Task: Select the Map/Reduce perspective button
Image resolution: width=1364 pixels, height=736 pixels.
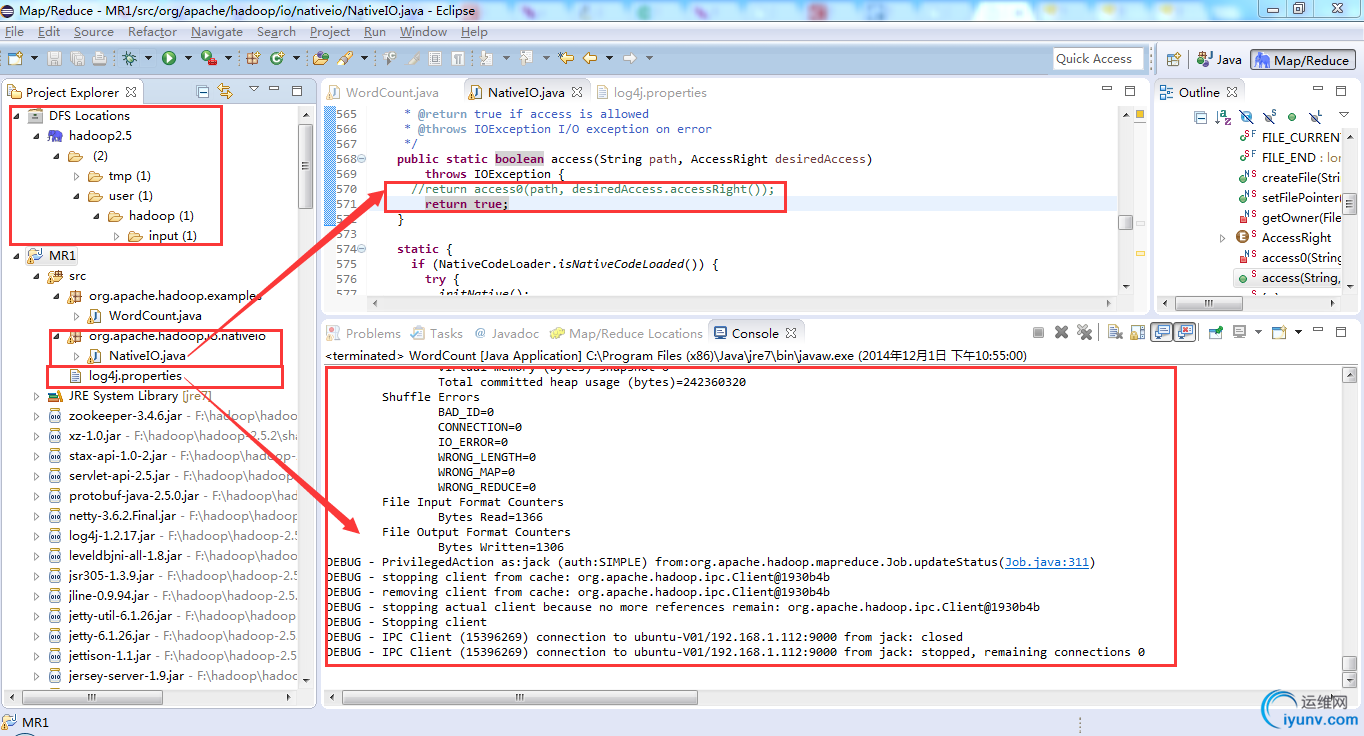Action: coord(1302,59)
